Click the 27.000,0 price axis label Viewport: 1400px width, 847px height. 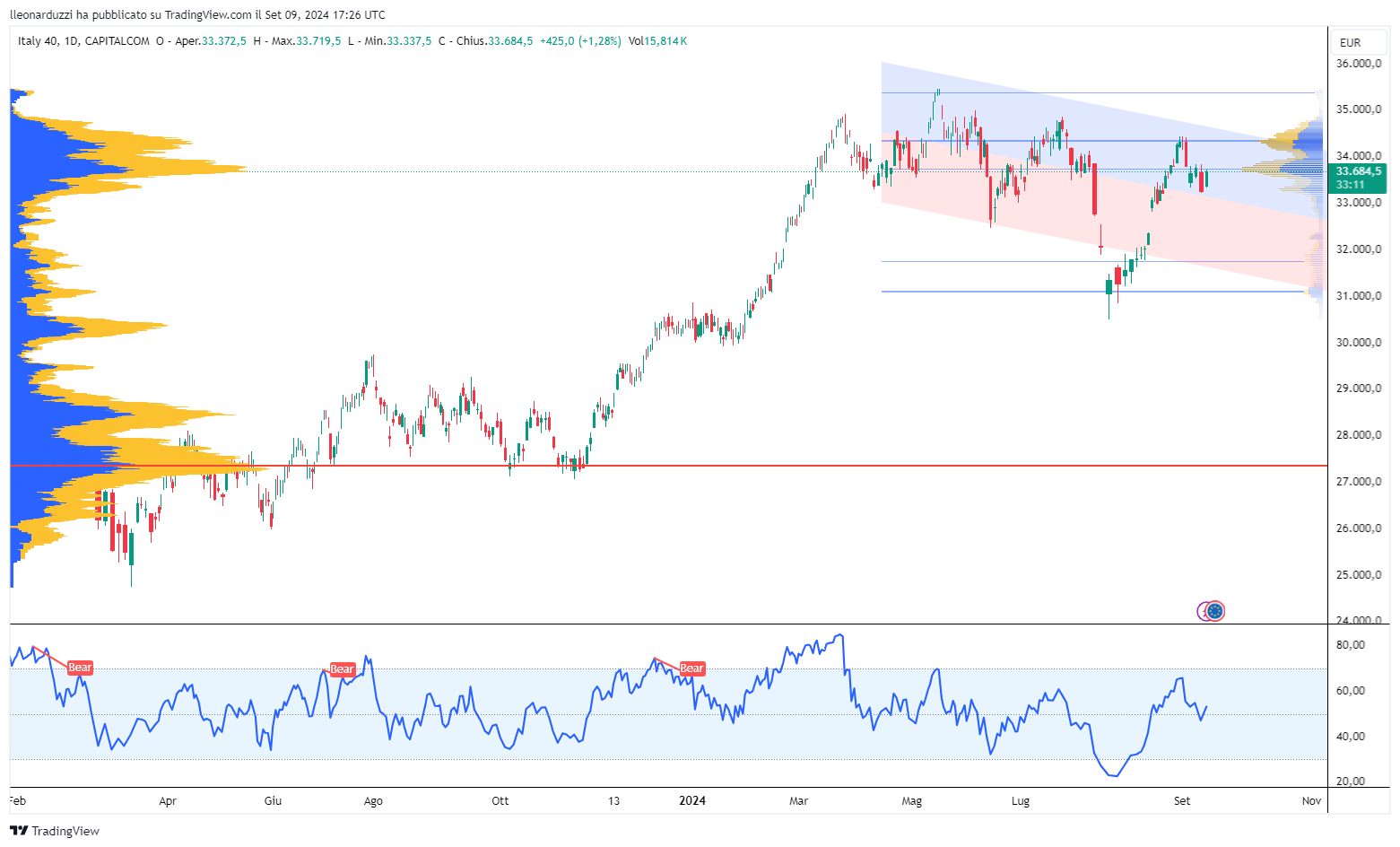click(1358, 482)
